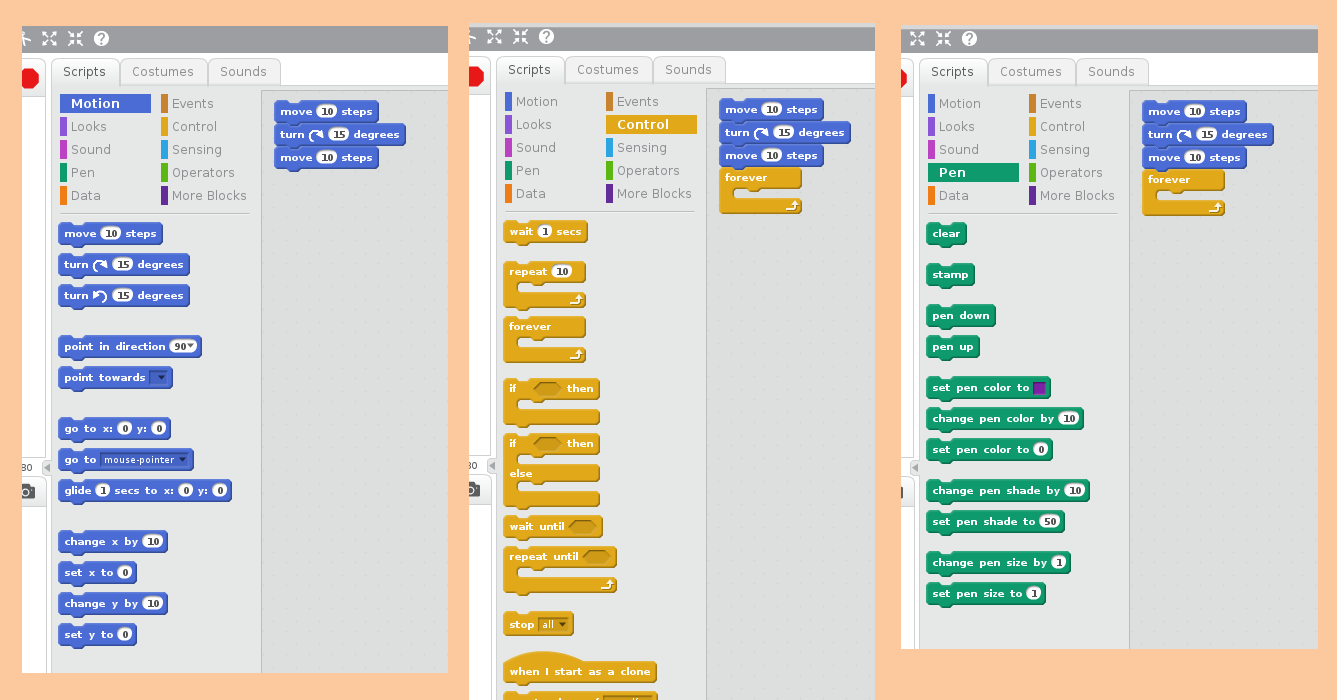Click the grow sprite icon above the Control palette
This screenshot has height=700, width=1337.
coord(494,37)
